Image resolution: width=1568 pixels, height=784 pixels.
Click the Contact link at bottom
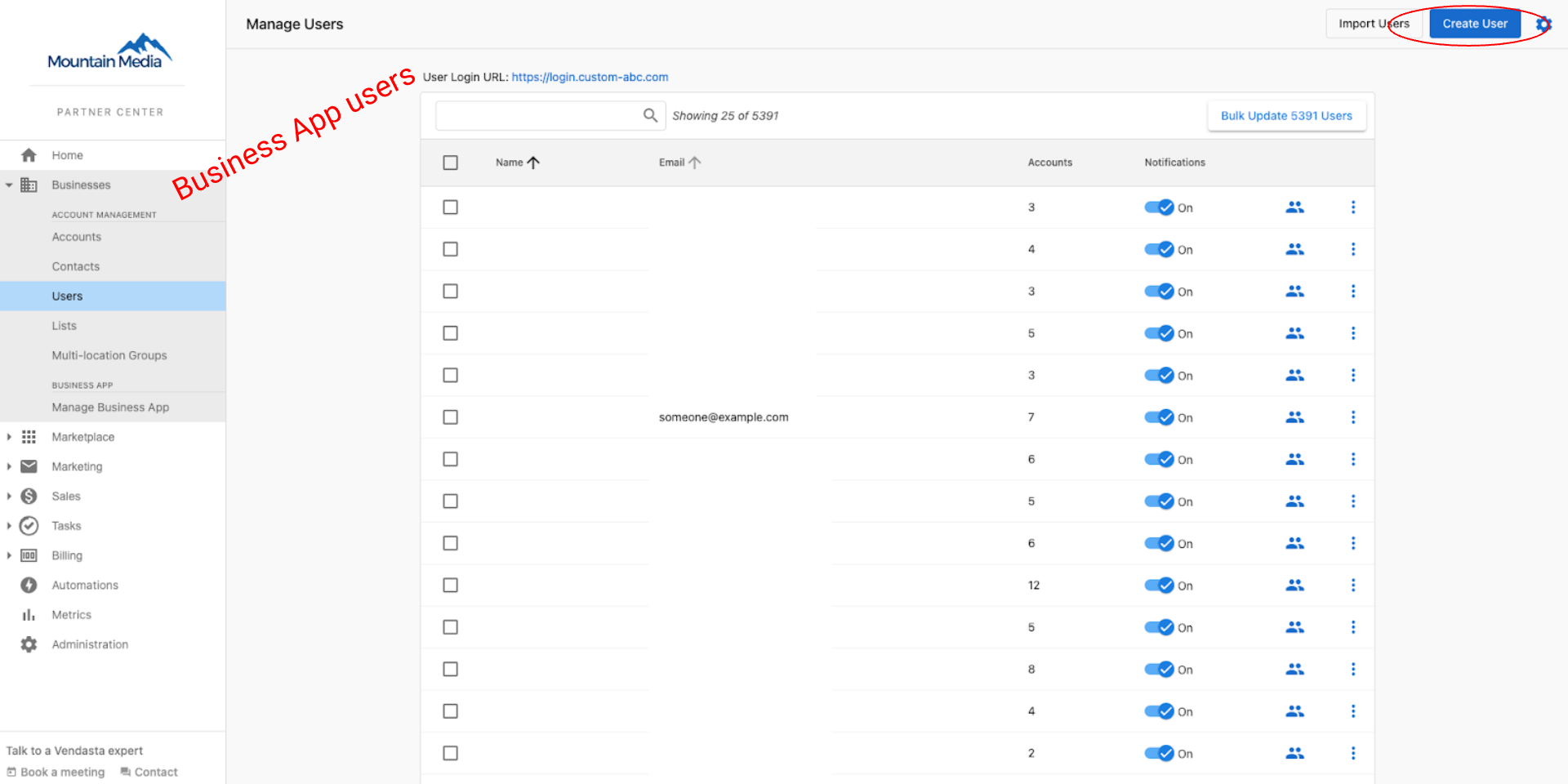click(x=149, y=772)
